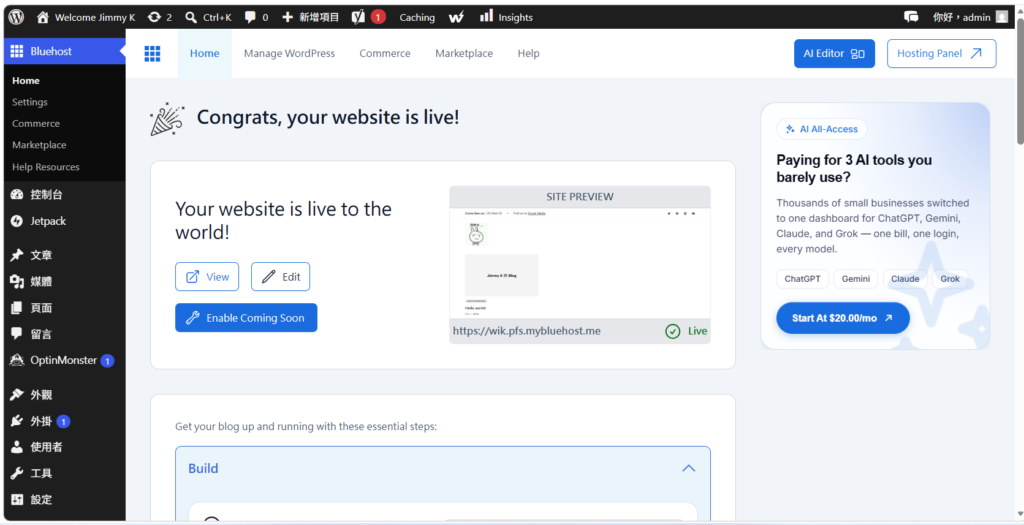
Task: Click the admin avatar picture
Action: click(x=1002, y=17)
